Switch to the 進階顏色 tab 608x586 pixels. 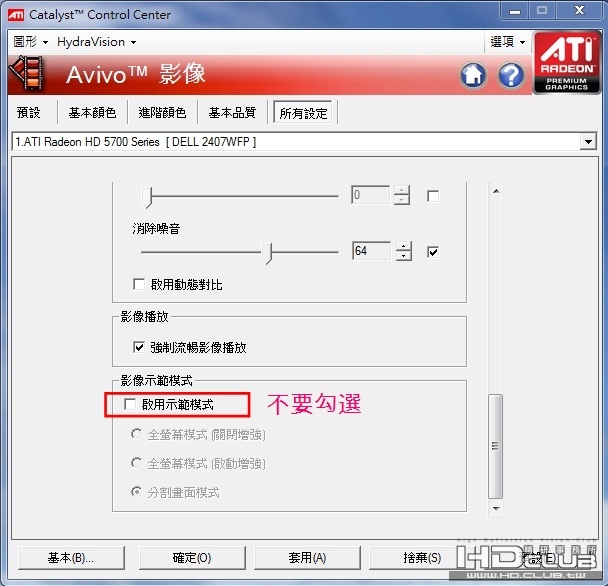coord(162,112)
